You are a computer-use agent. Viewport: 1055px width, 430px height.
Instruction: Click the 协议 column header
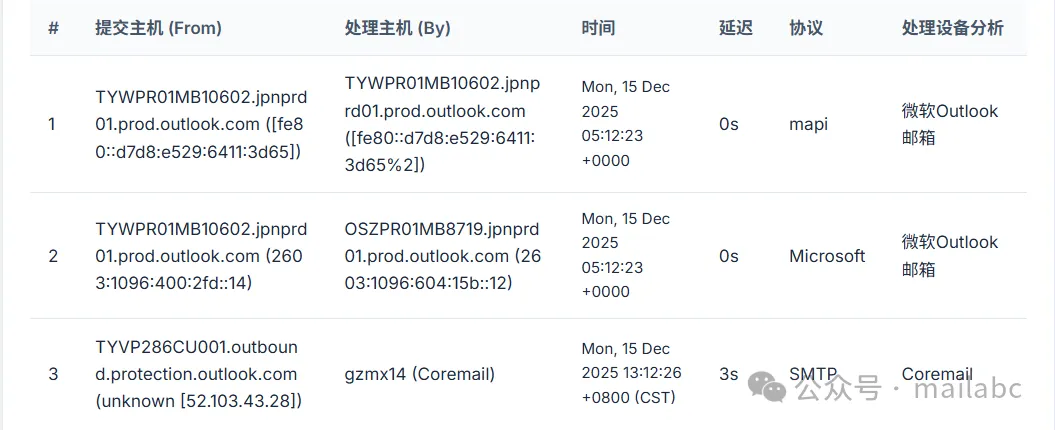(805, 28)
